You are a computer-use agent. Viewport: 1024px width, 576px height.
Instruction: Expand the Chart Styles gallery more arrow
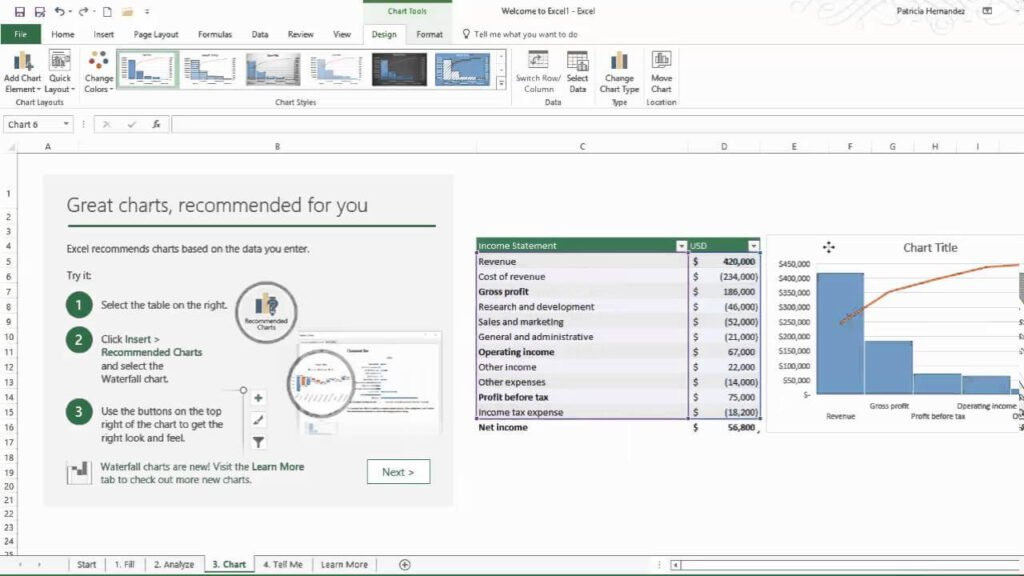coord(501,83)
